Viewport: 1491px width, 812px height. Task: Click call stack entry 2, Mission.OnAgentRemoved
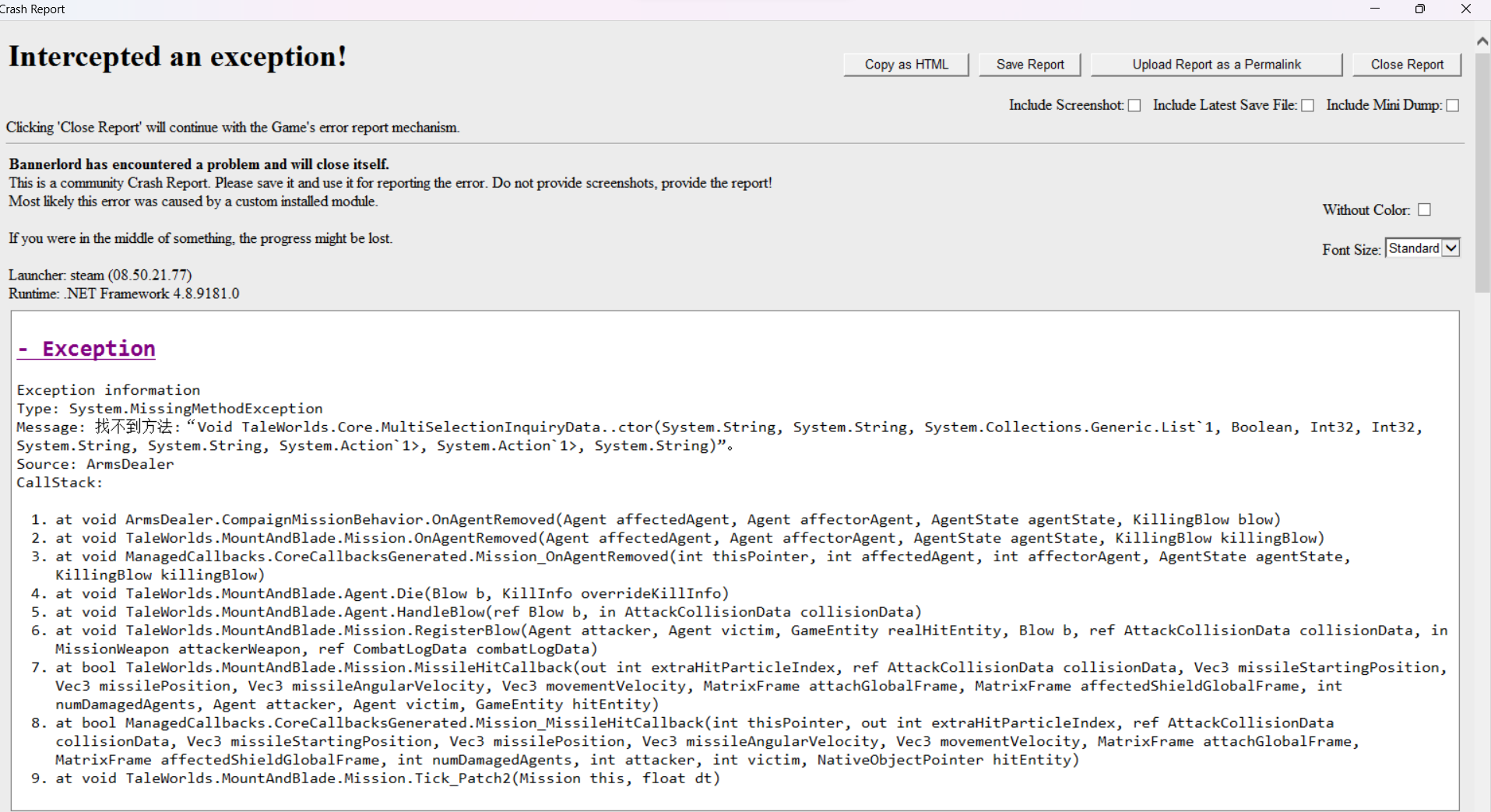pyautogui.click(x=690, y=539)
